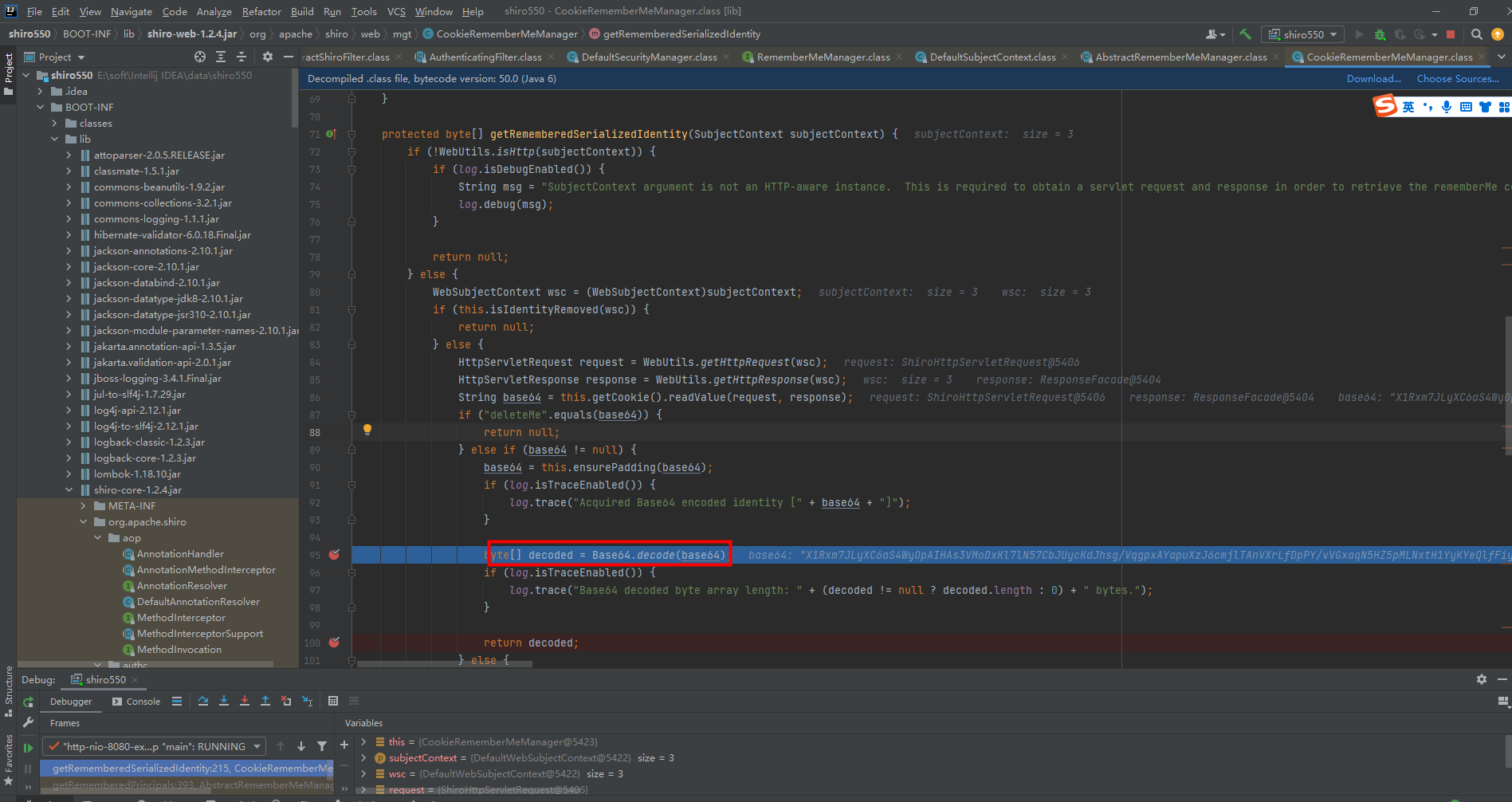1512x802 pixels.
Task: Click Collapse All in Project panel
Action: click(242, 57)
